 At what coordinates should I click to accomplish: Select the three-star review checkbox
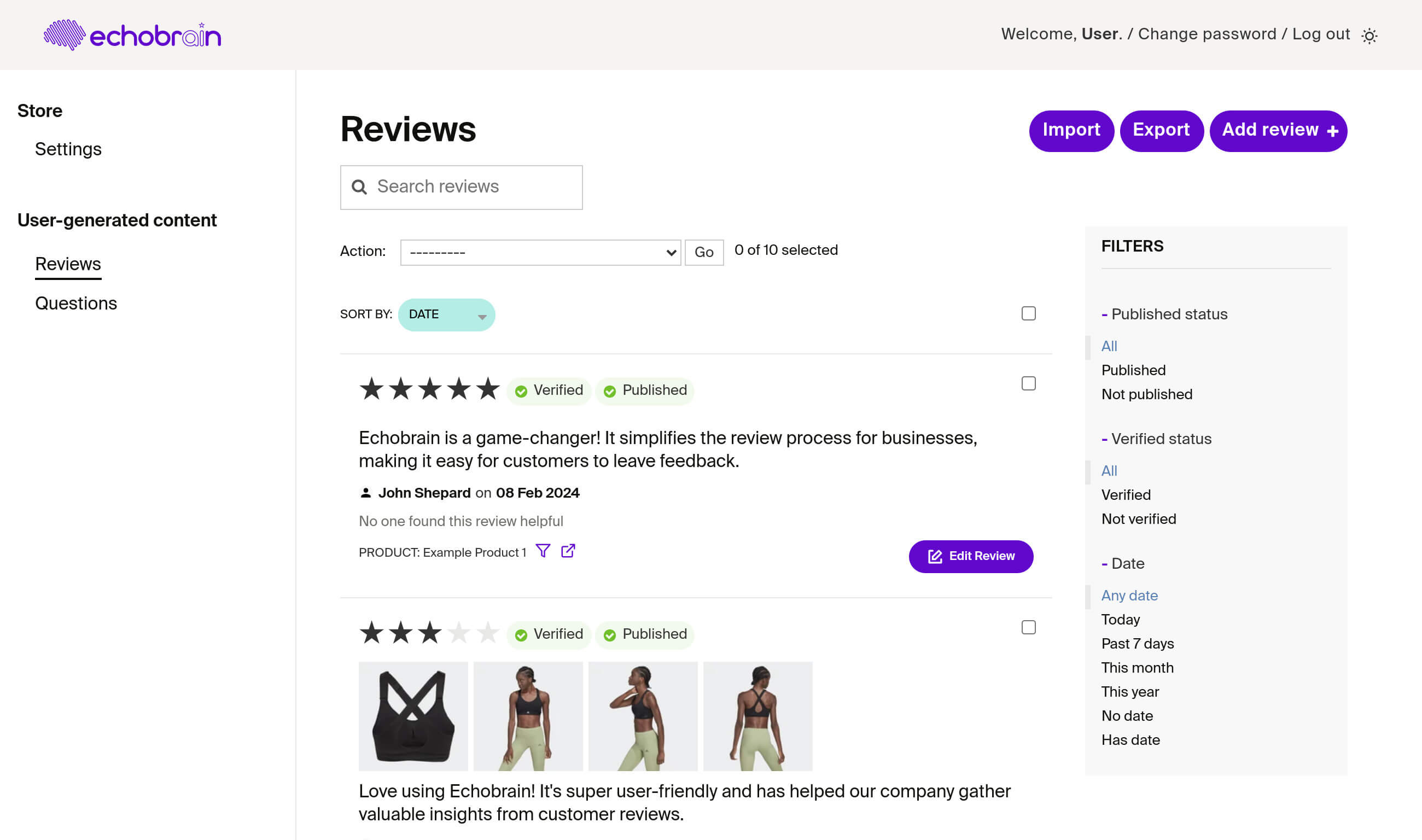click(x=1029, y=627)
